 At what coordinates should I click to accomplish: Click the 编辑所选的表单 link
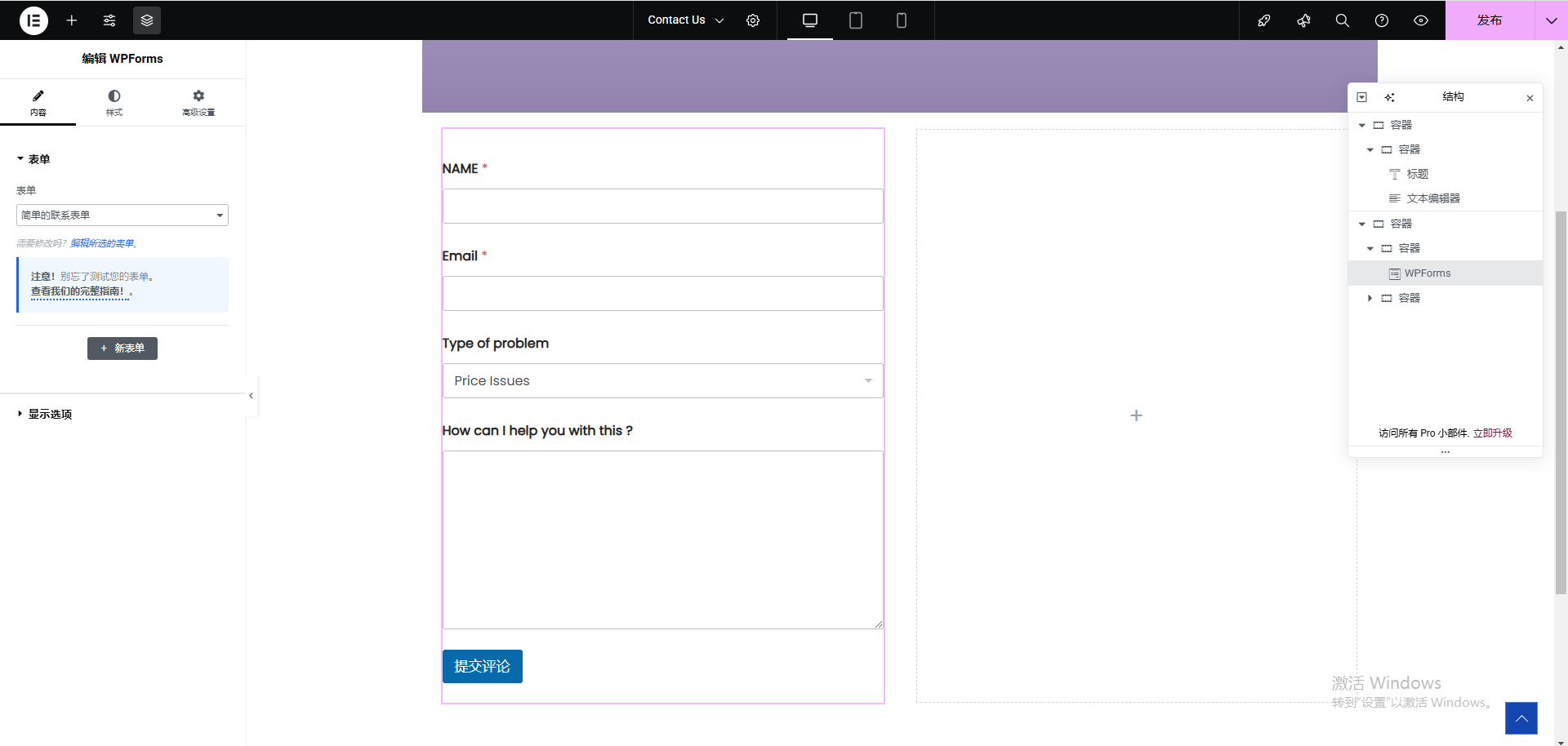[102, 243]
